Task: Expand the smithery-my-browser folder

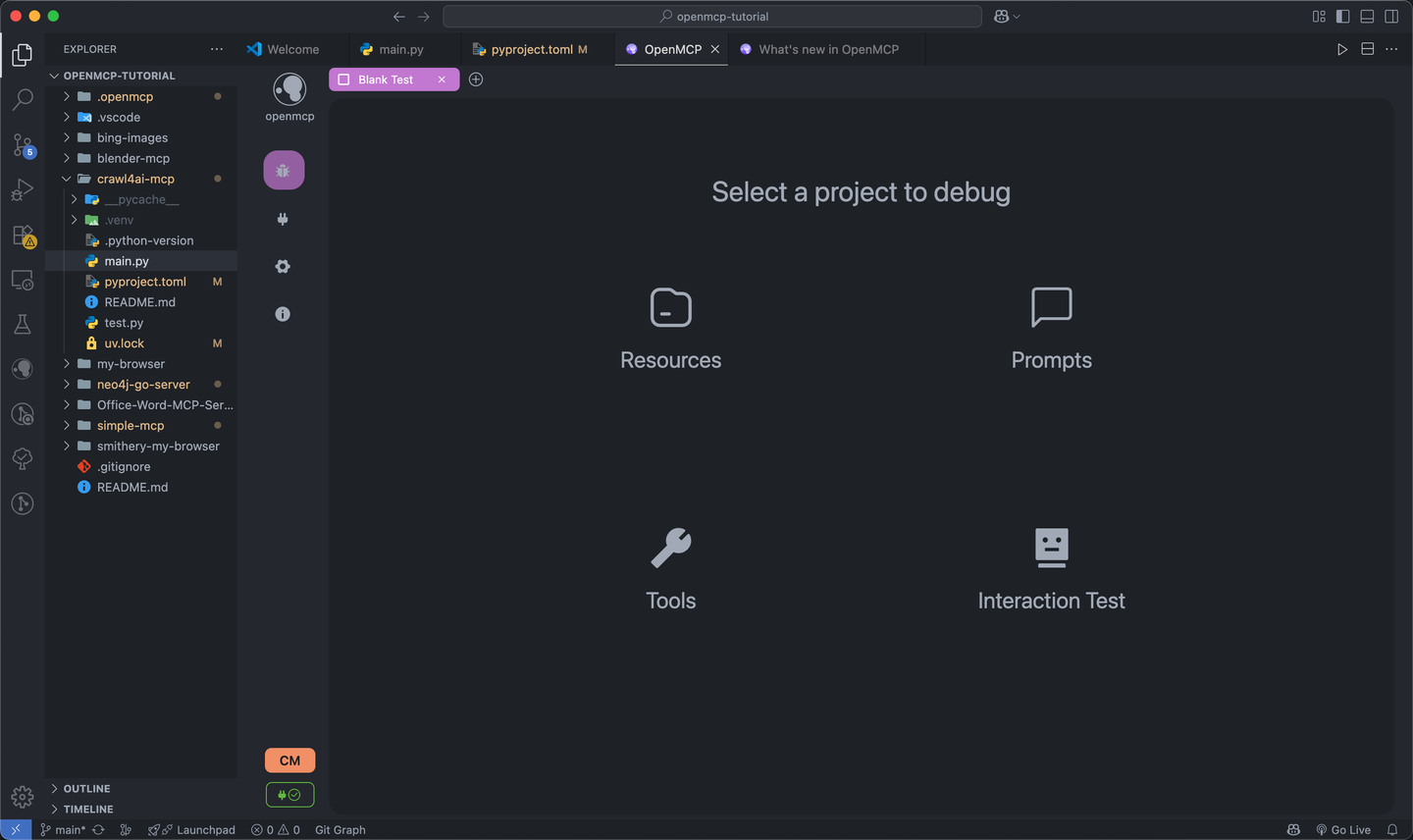Action: point(141,446)
